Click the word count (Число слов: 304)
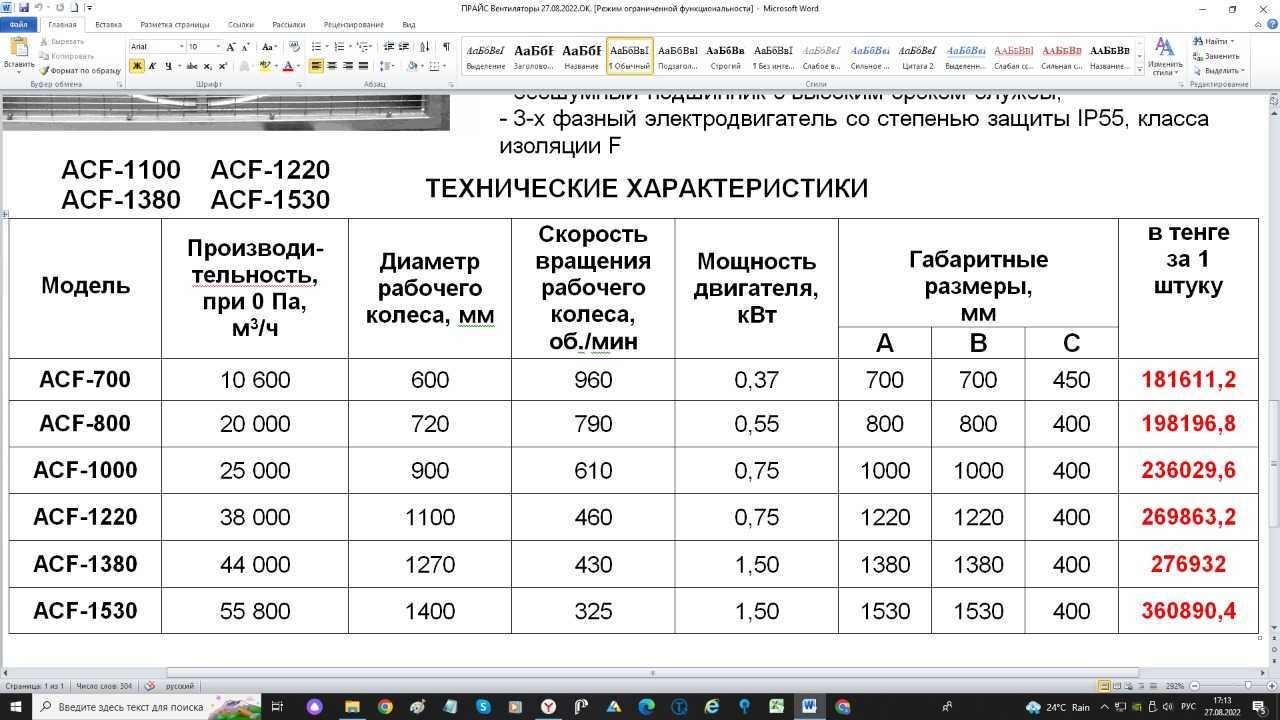The image size is (1280, 720). coord(104,686)
